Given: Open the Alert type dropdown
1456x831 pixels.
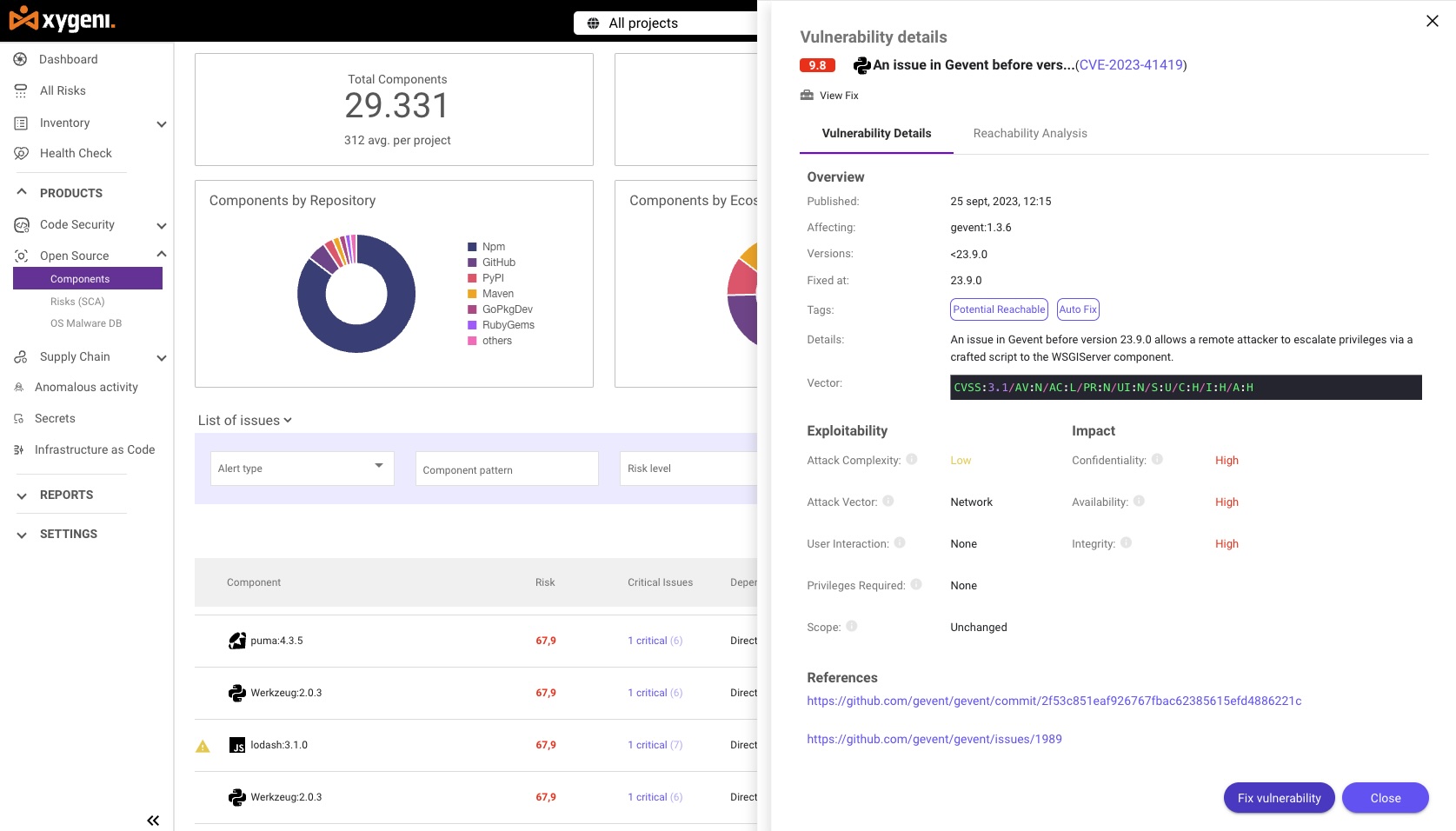Looking at the screenshot, I should tap(302, 469).
